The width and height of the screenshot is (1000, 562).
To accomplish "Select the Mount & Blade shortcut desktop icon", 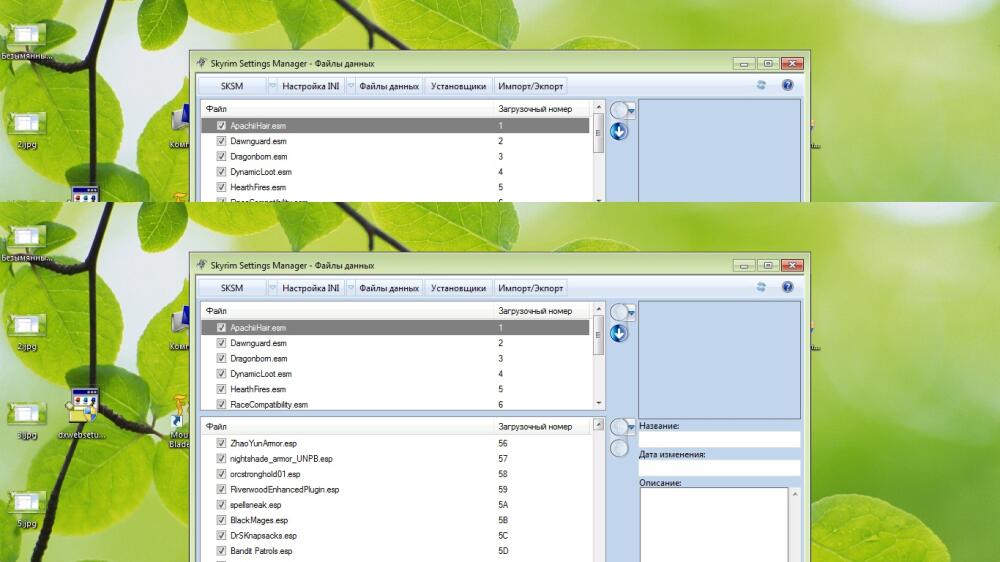I will click(x=179, y=421).
